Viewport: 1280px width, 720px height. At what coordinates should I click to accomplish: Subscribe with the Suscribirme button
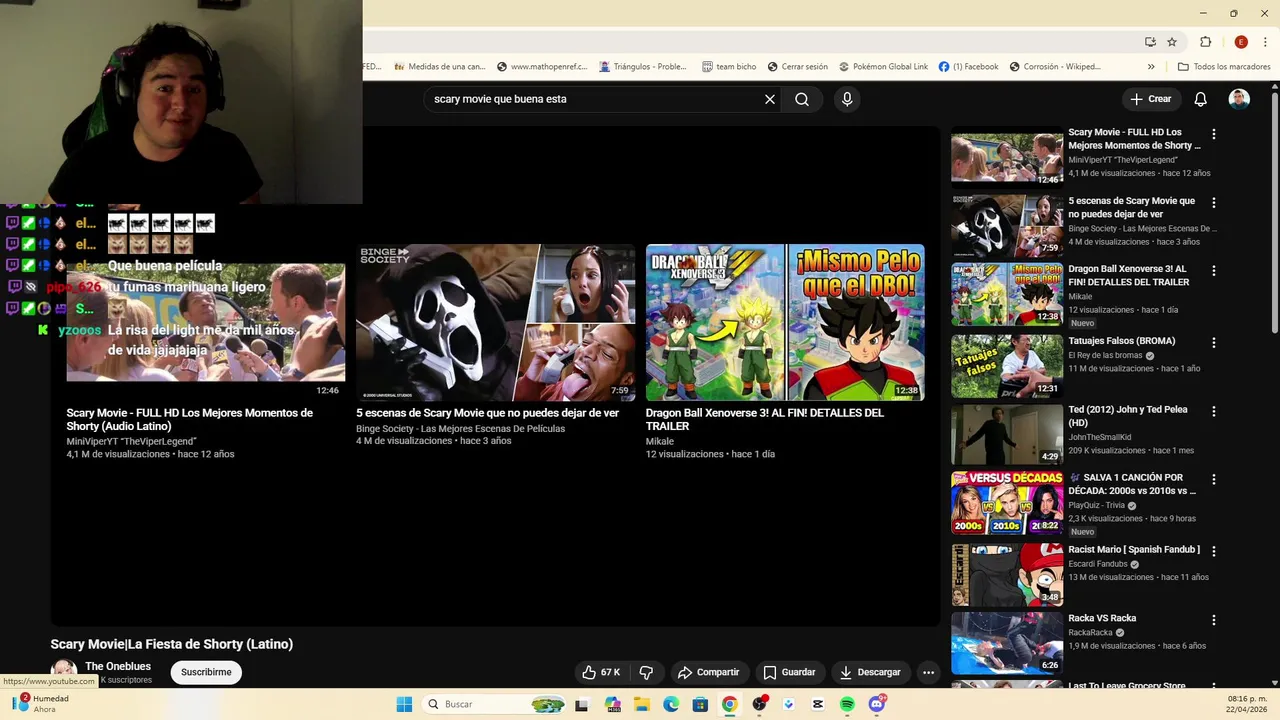click(206, 672)
